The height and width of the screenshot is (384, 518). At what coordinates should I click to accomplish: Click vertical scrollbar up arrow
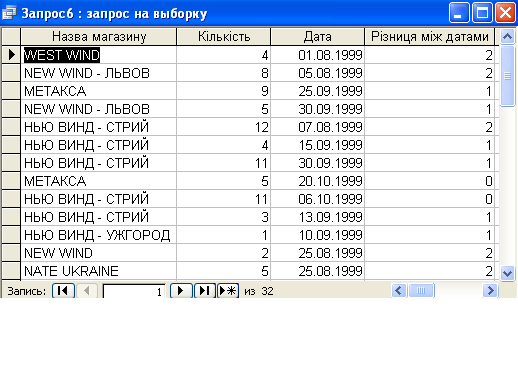tap(507, 36)
